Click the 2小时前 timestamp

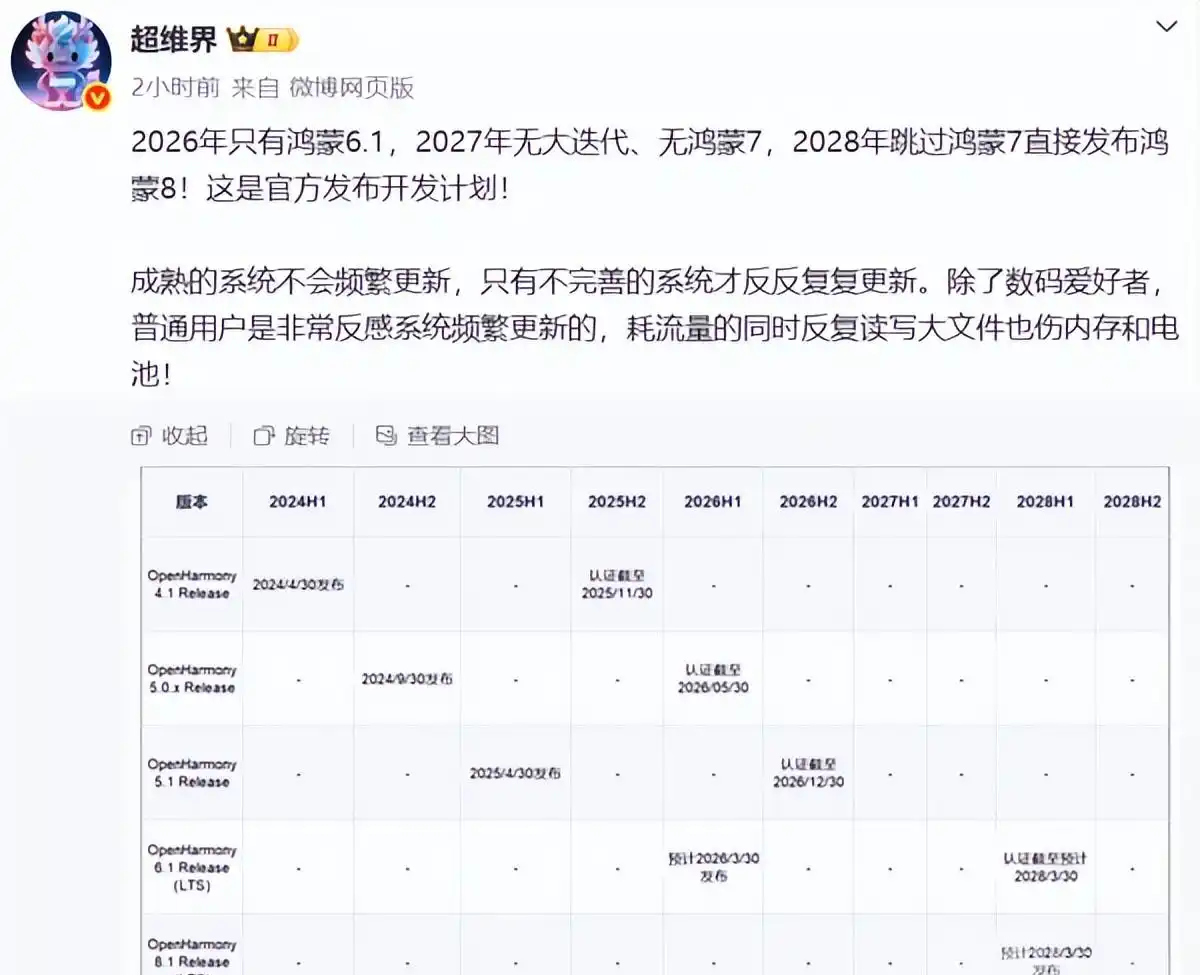(175, 88)
